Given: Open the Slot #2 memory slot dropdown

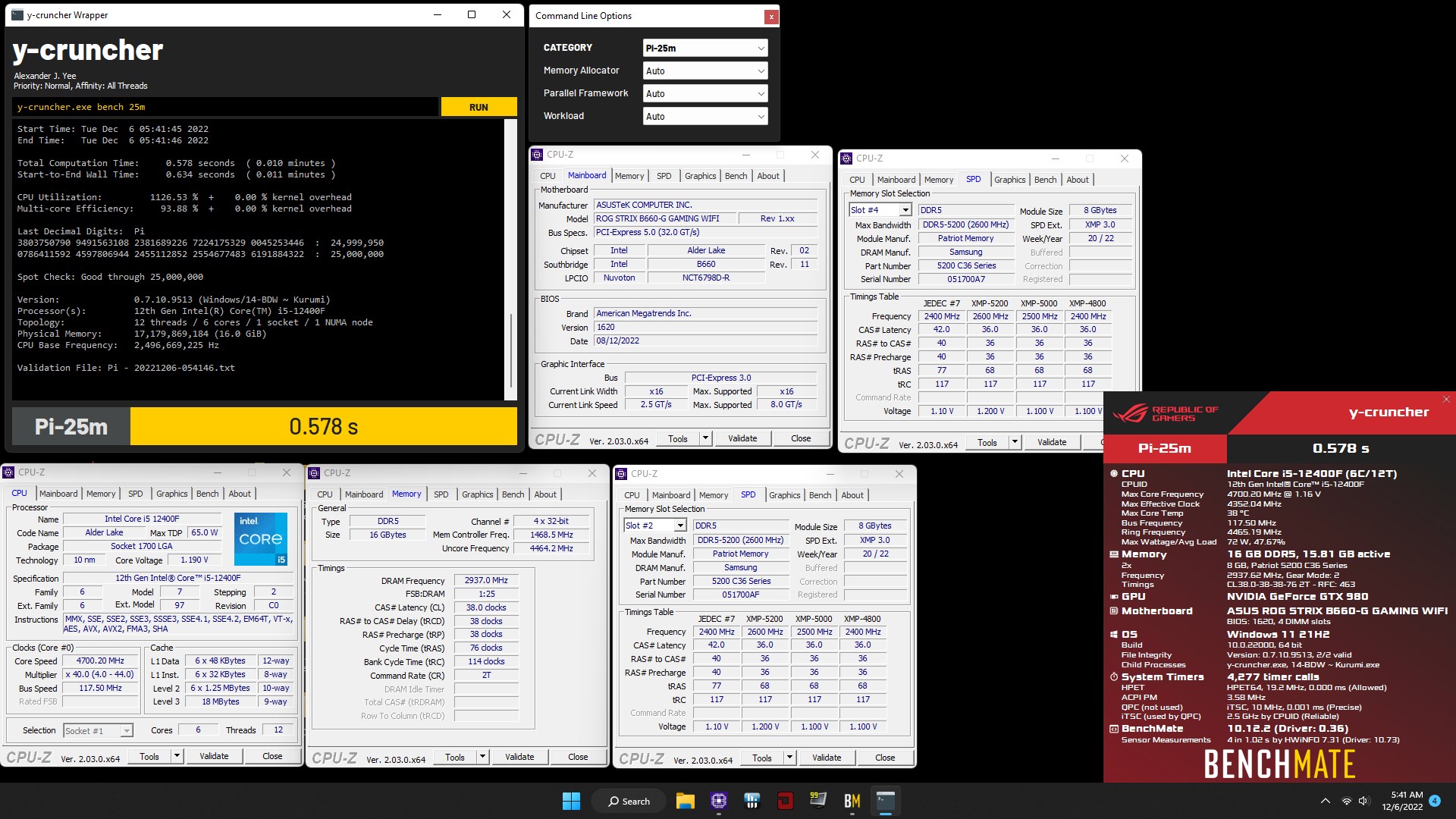Looking at the screenshot, I should point(655,526).
